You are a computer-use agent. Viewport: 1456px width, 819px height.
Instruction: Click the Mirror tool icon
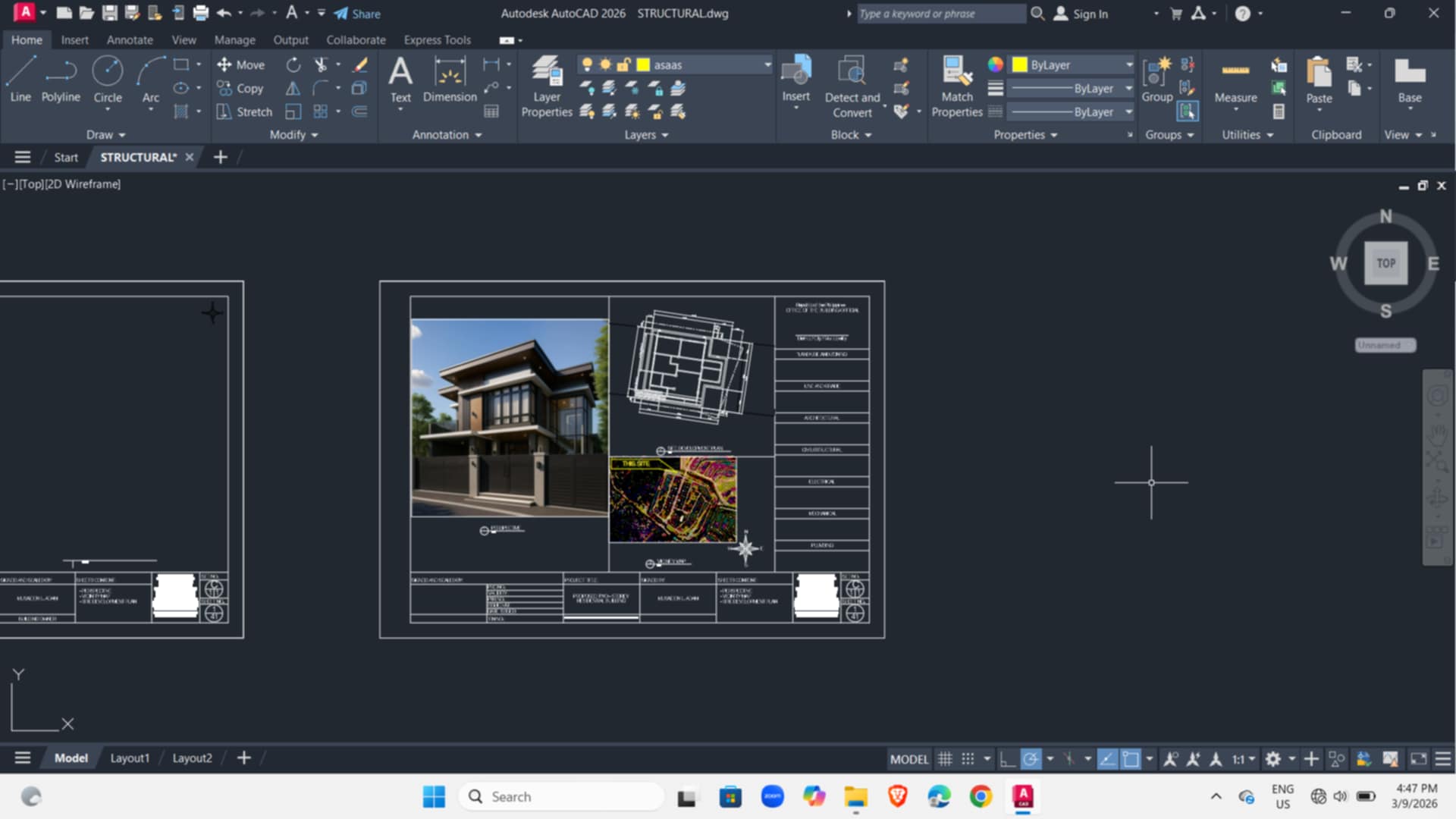point(293,89)
